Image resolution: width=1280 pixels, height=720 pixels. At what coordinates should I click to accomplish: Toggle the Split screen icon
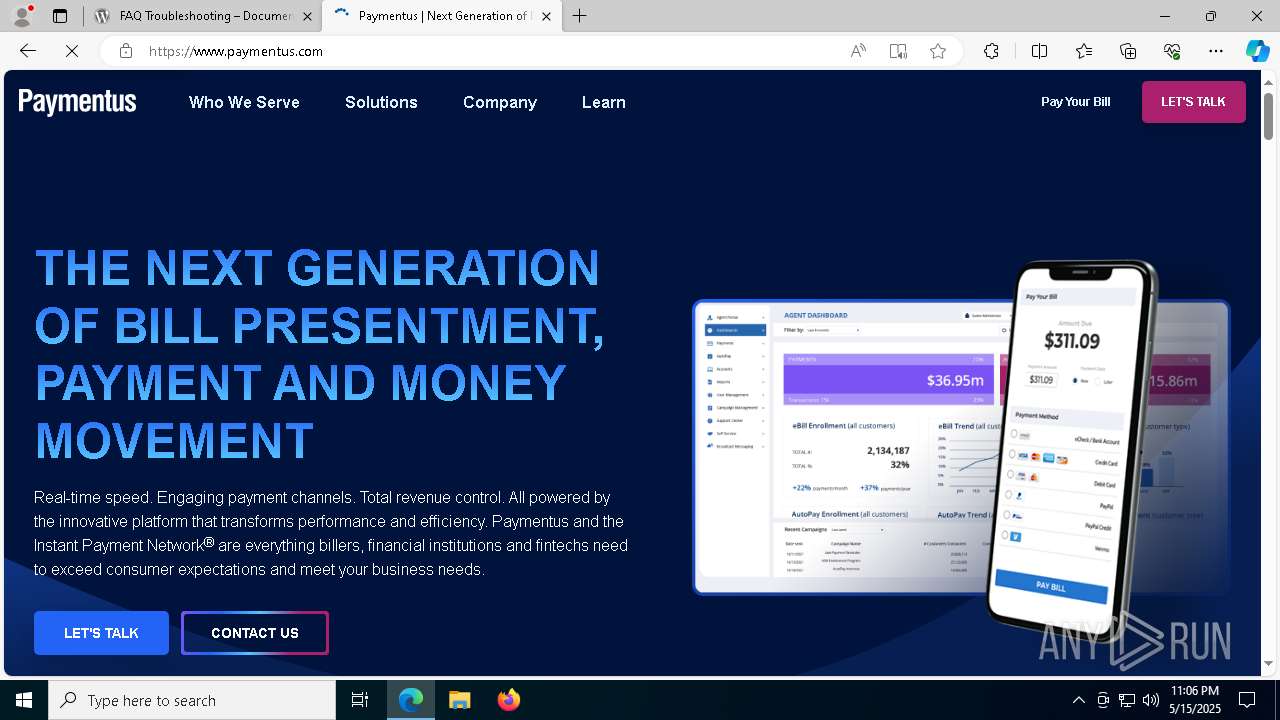coord(1039,51)
